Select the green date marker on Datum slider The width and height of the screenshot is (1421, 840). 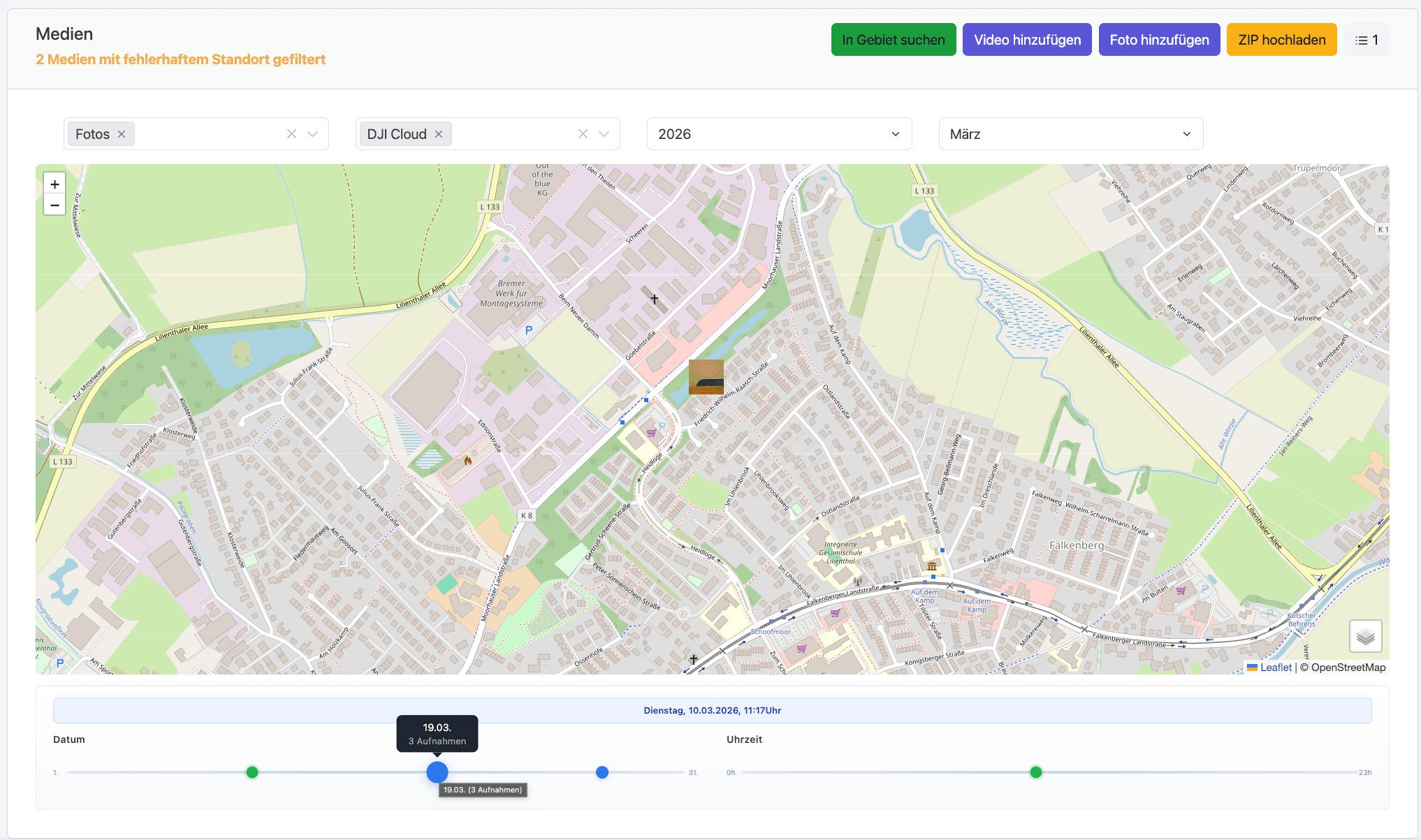click(252, 772)
